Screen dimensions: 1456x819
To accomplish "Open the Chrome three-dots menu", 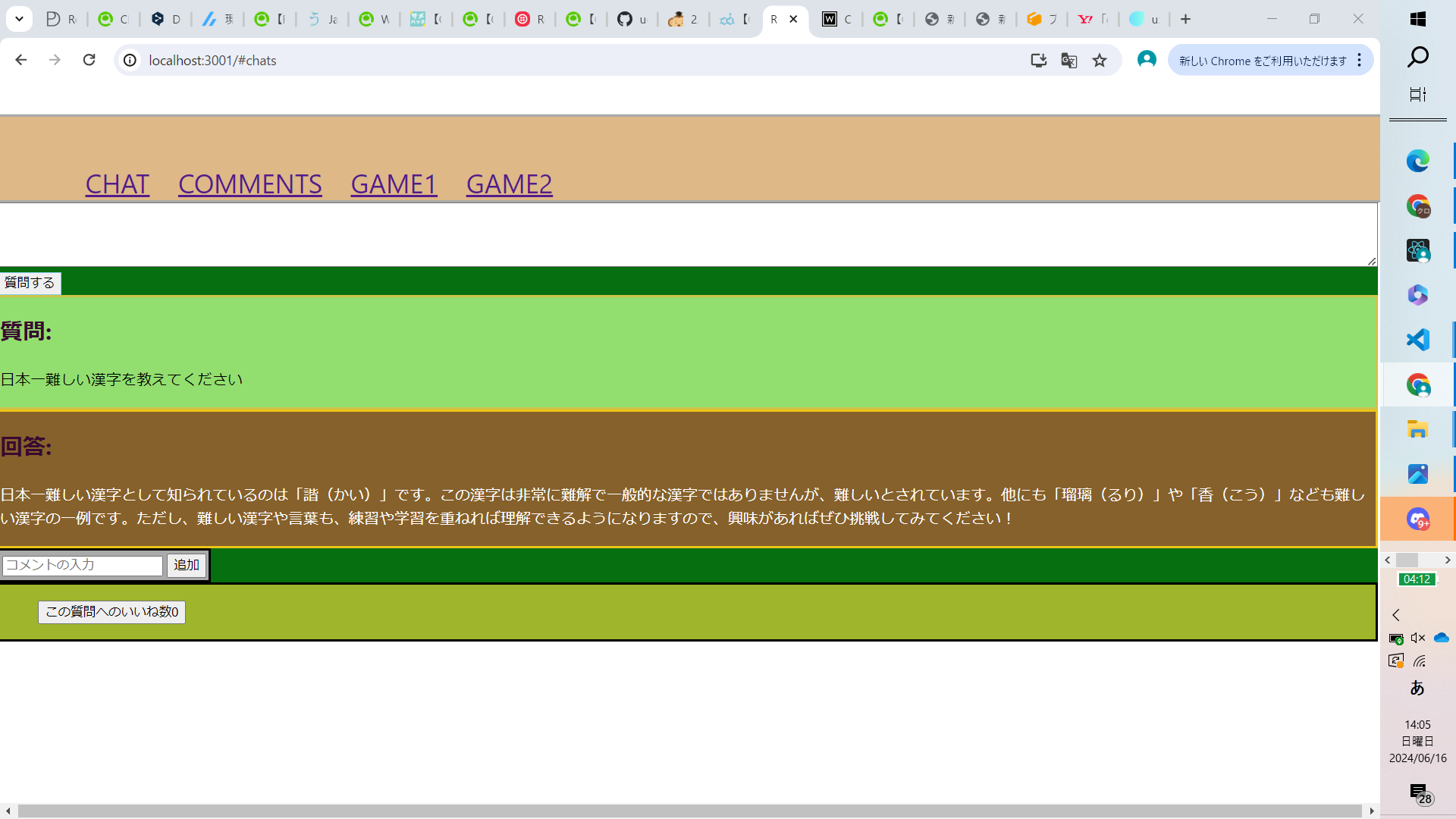I will pos(1360,60).
